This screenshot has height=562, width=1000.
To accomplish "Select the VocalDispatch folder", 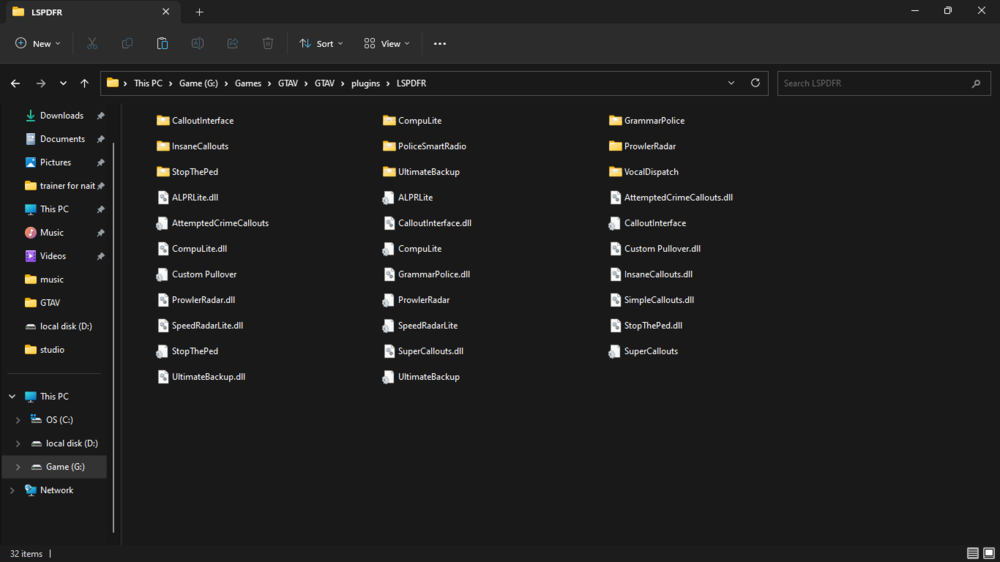I will pyautogui.click(x=643, y=172).
